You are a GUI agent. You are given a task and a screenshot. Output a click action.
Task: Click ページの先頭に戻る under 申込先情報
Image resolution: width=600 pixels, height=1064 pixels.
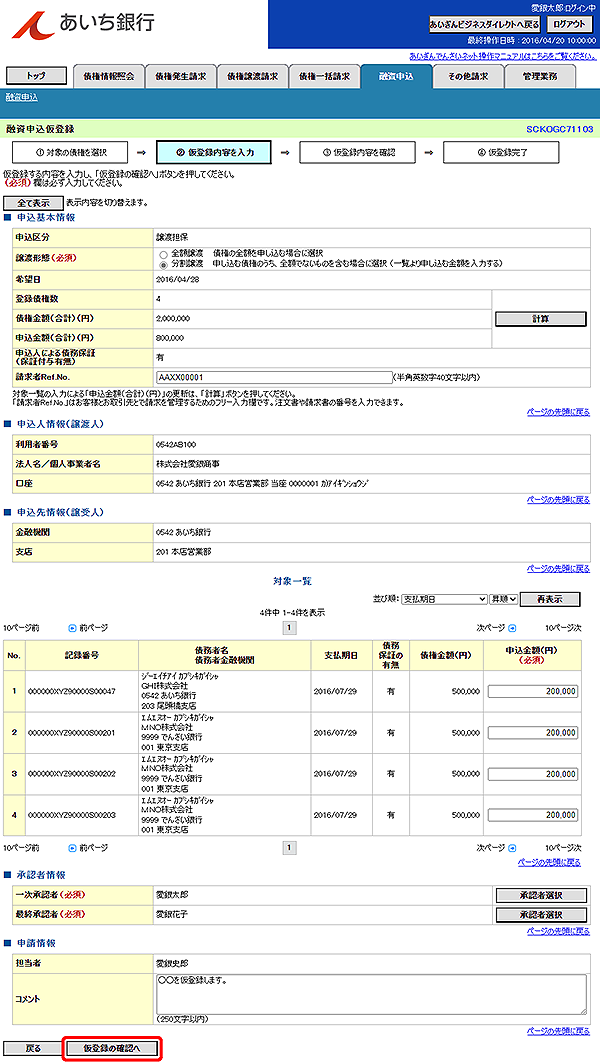tap(559, 569)
